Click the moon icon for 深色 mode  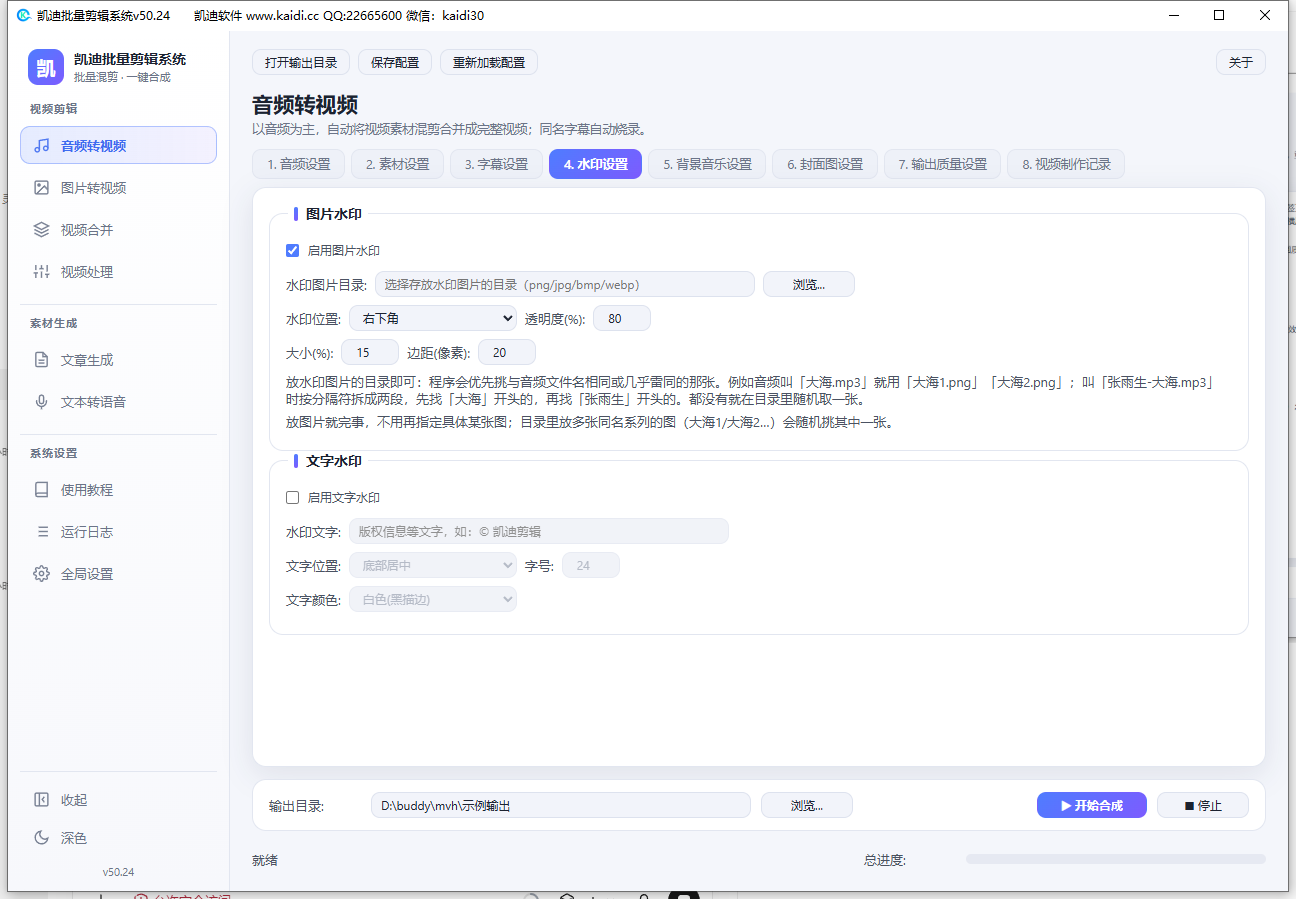(42, 837)
